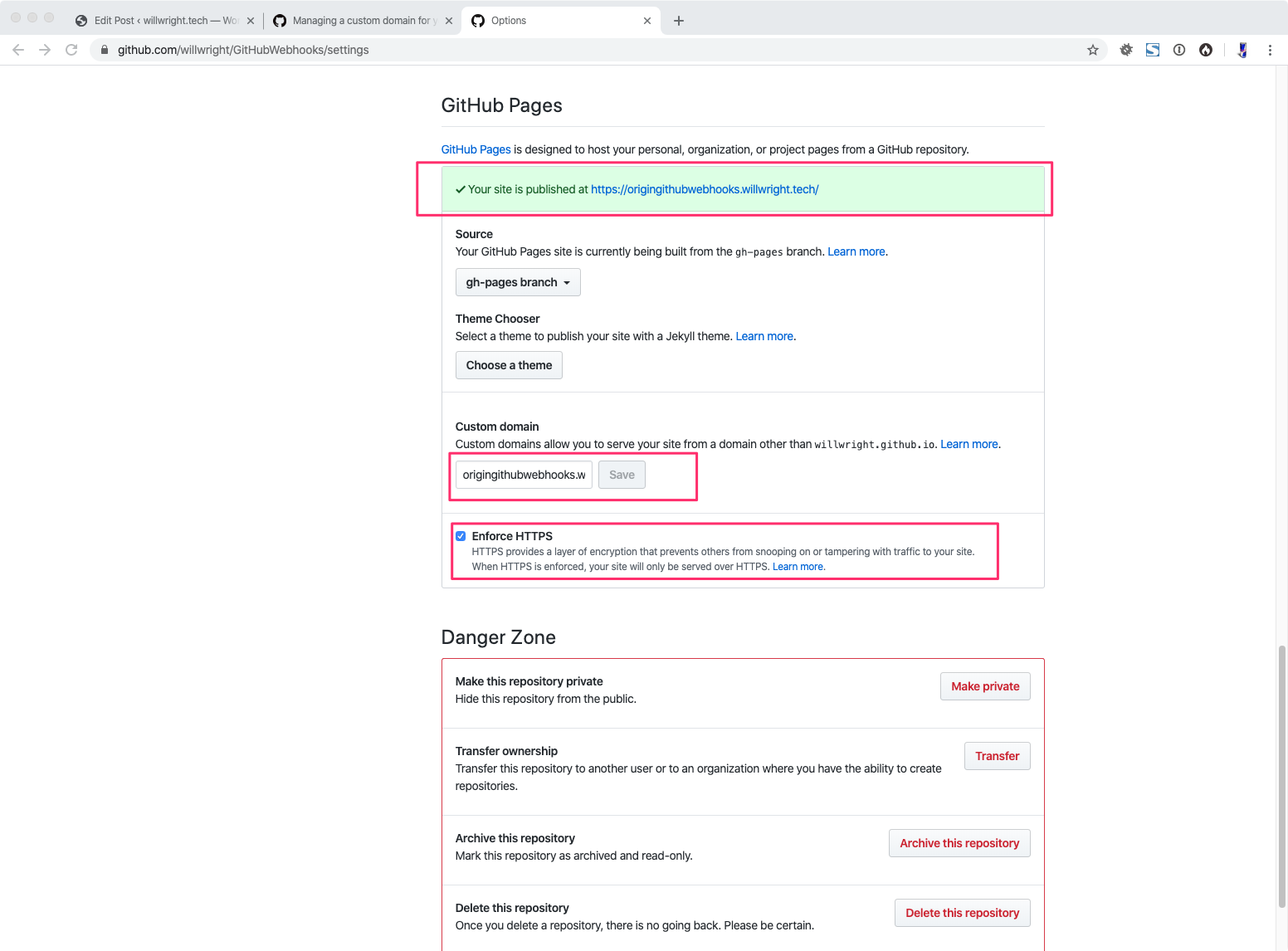This screenshot has height=951, width=1288.
Task: Close the Managing a custom domain tab
Action: (x=449, y=21)
